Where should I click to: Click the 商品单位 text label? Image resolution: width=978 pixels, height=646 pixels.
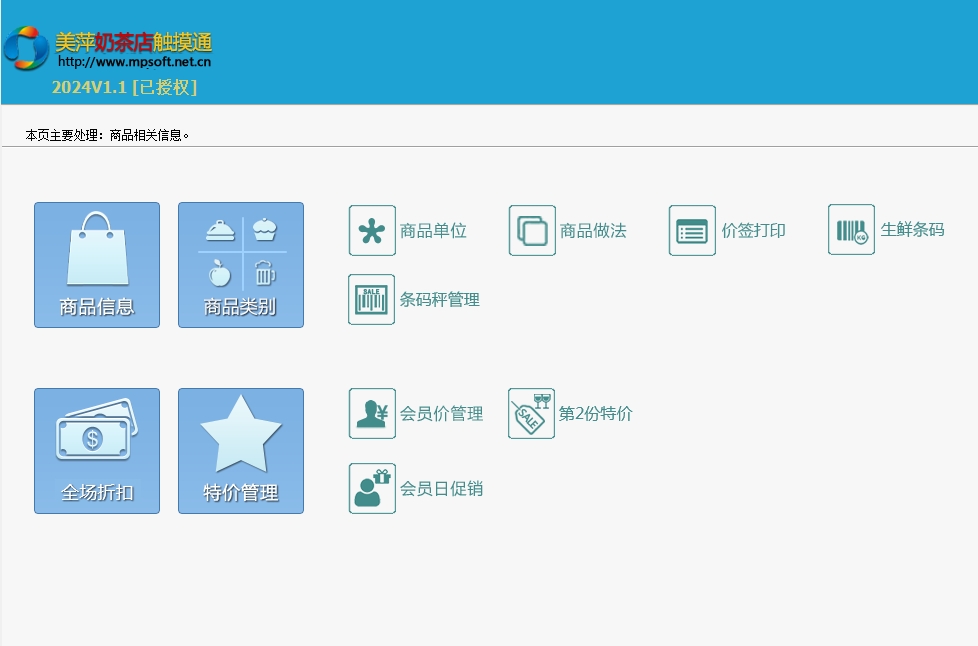(433, 231)
